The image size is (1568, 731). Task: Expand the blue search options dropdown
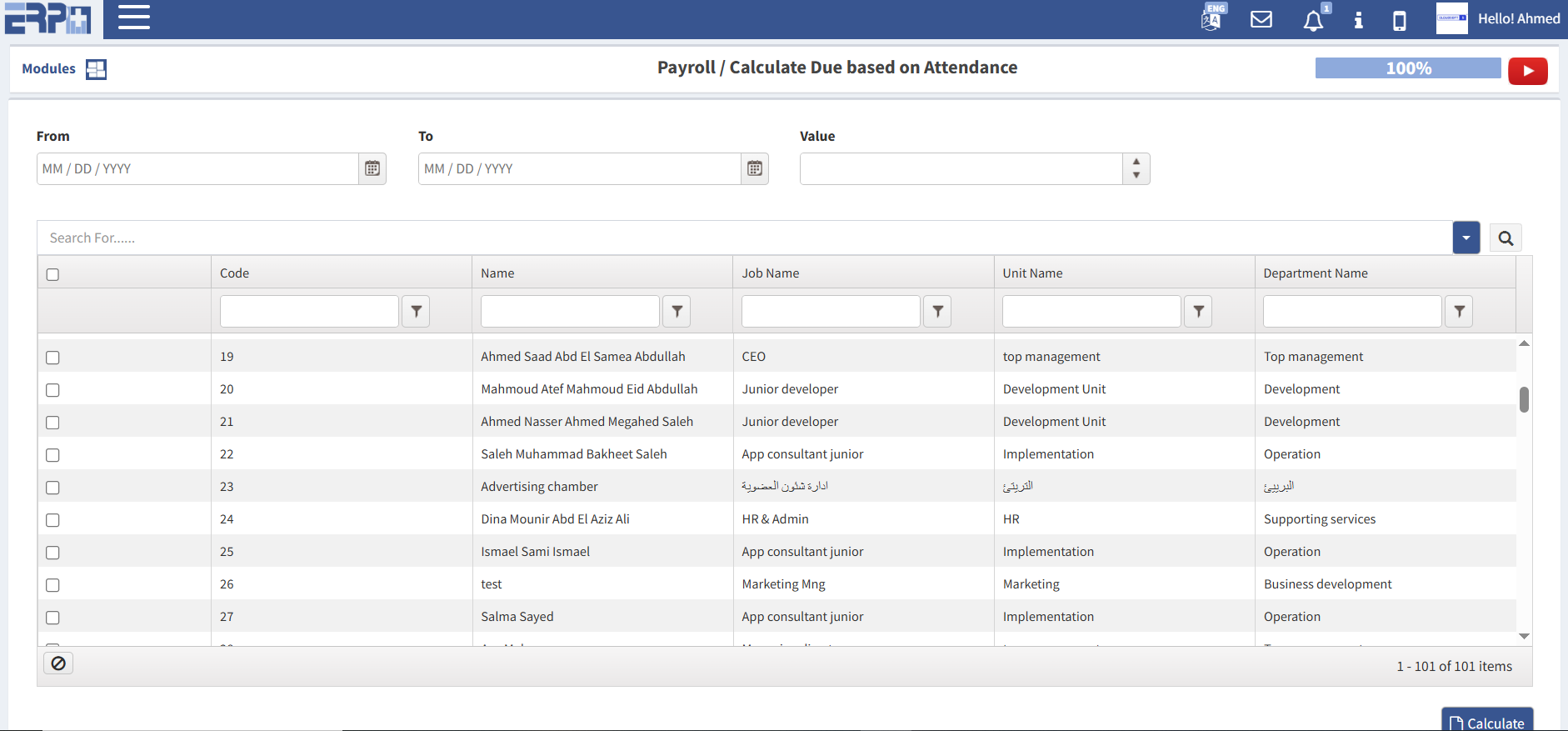click(x=1466, y=238)
